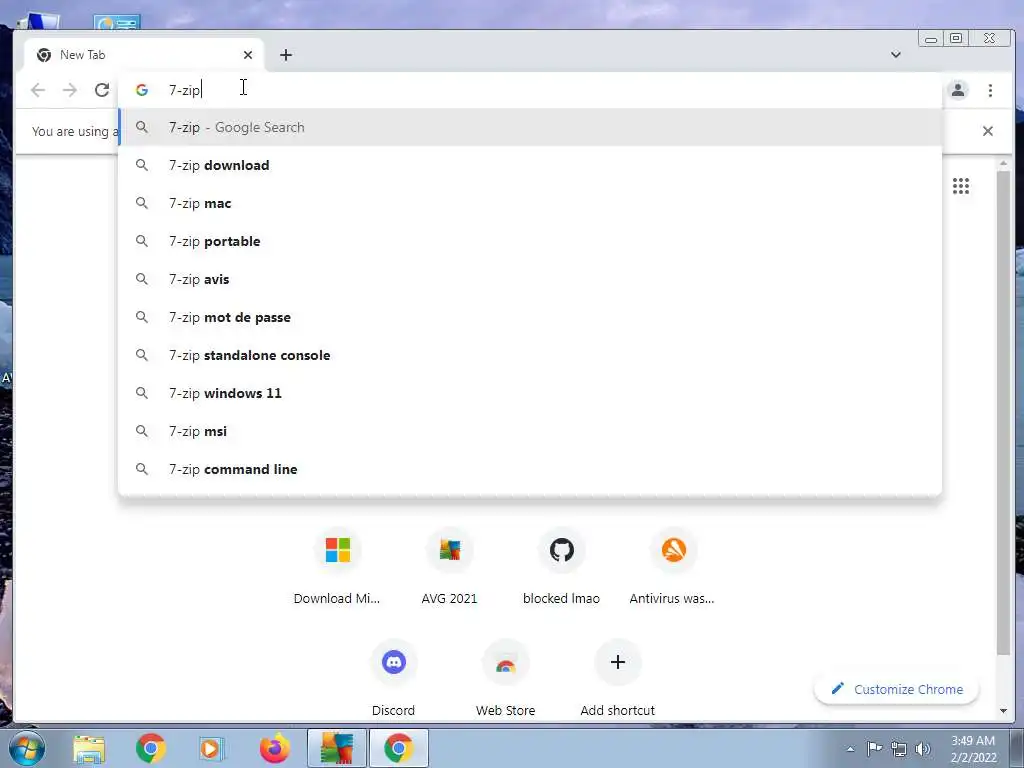Open the Action Center flag icon

coord(874,748)
